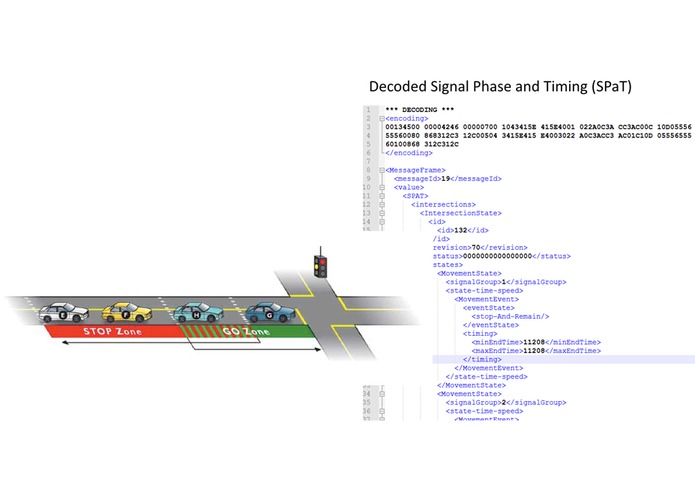Image resolution: width=695 pixels, height=494 pixels.
Task: Click the <MessageFrame> opening tag
Action: (x=415, y=170)
